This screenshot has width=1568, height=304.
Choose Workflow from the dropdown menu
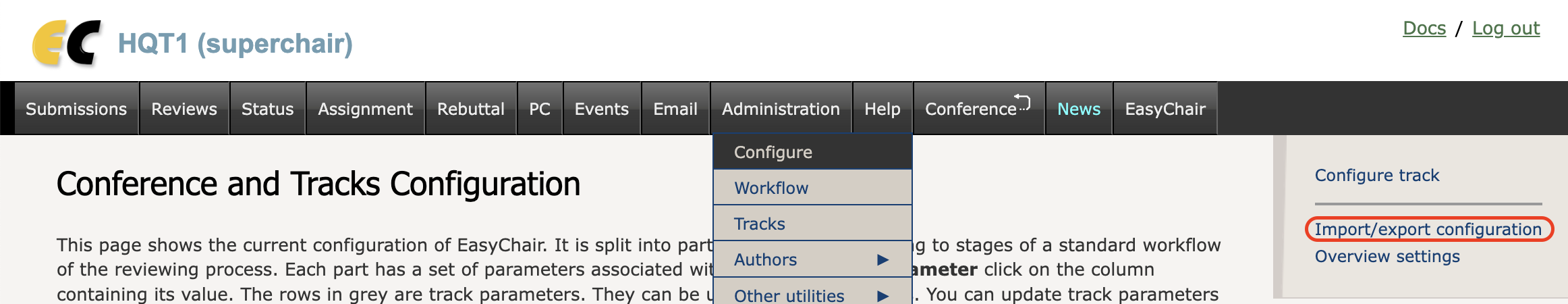click(x=771, y=188)
